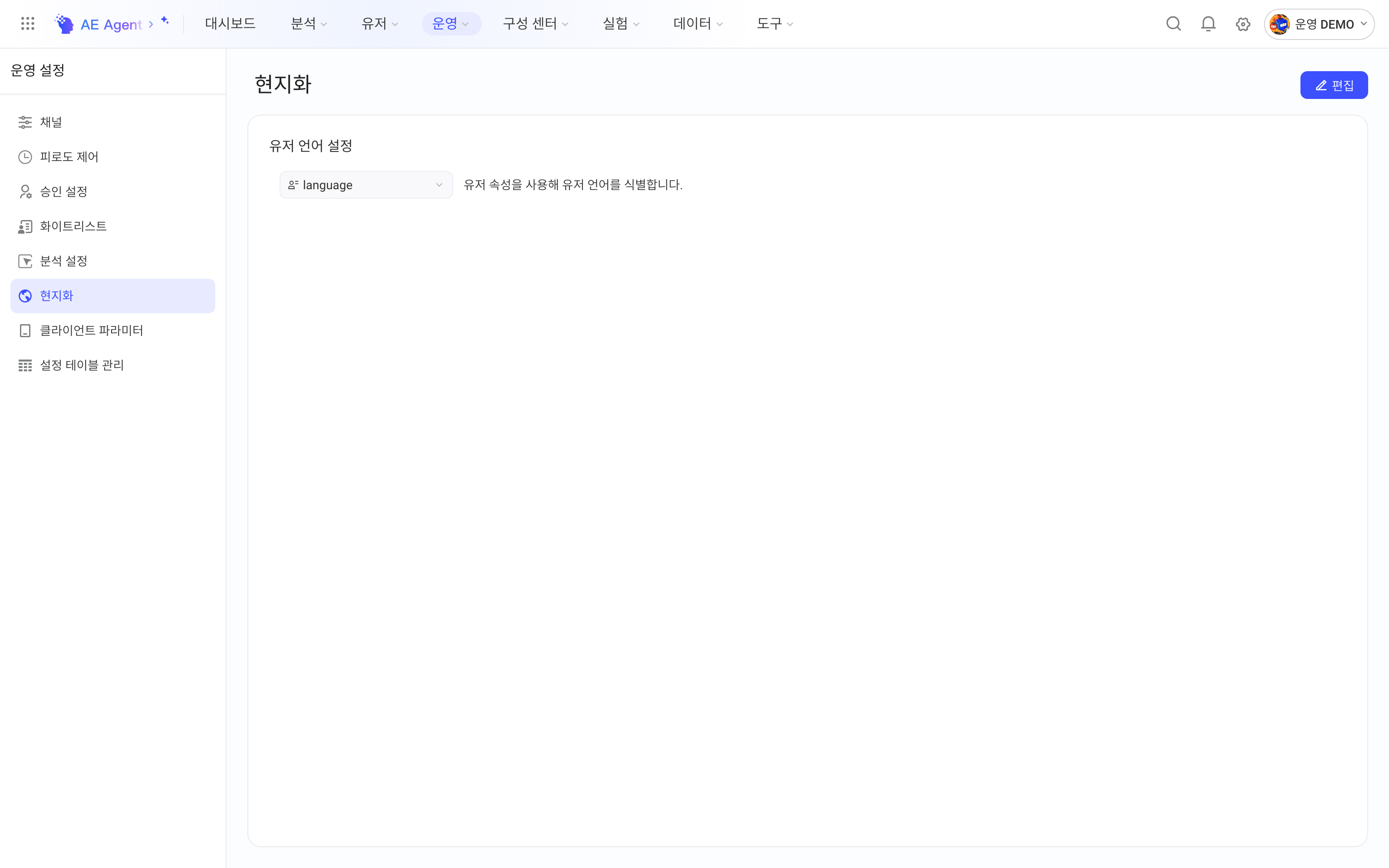
Task: Open the app grid launcher icon
Action: click(x=27, y=23)
